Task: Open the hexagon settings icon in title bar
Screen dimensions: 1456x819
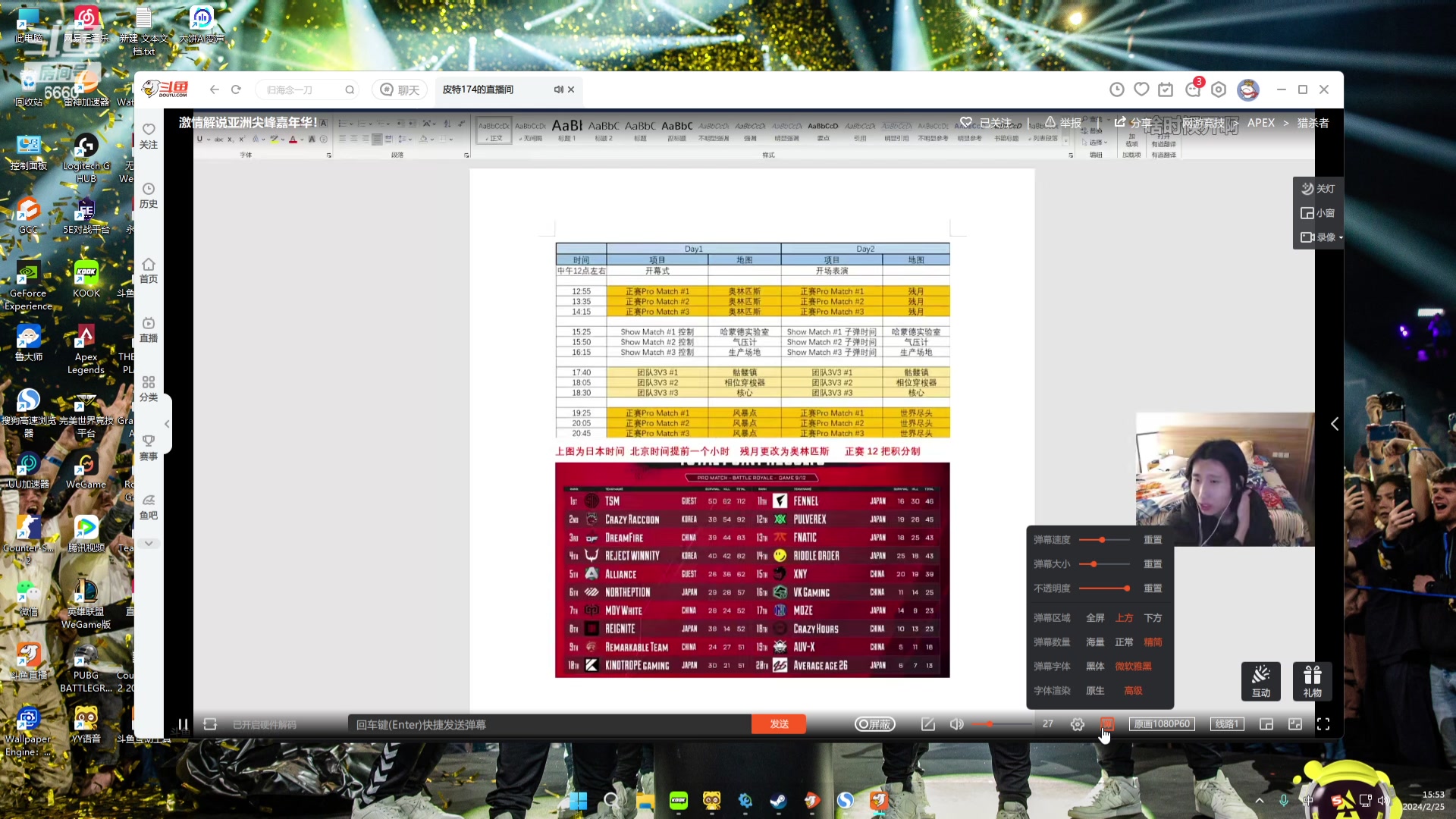Action: 1219,89
